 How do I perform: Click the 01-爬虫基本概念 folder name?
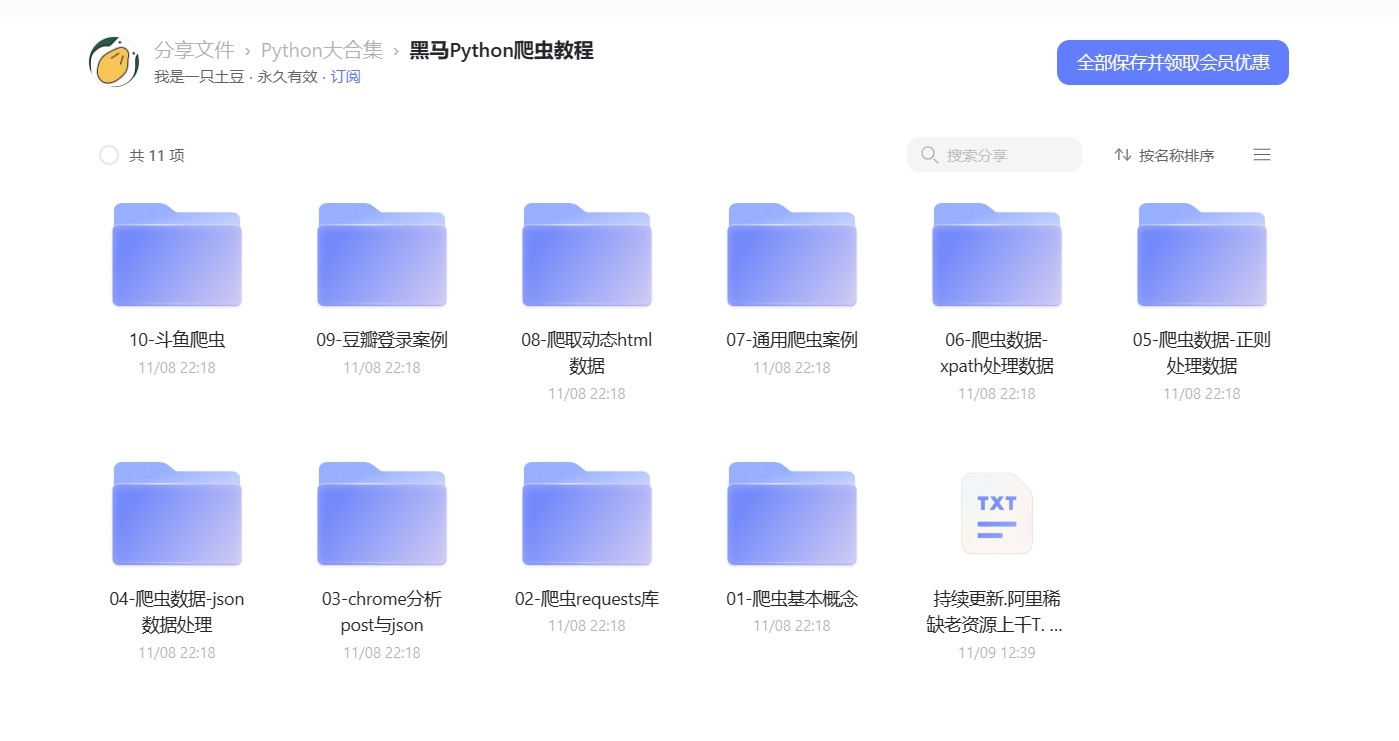792,599
